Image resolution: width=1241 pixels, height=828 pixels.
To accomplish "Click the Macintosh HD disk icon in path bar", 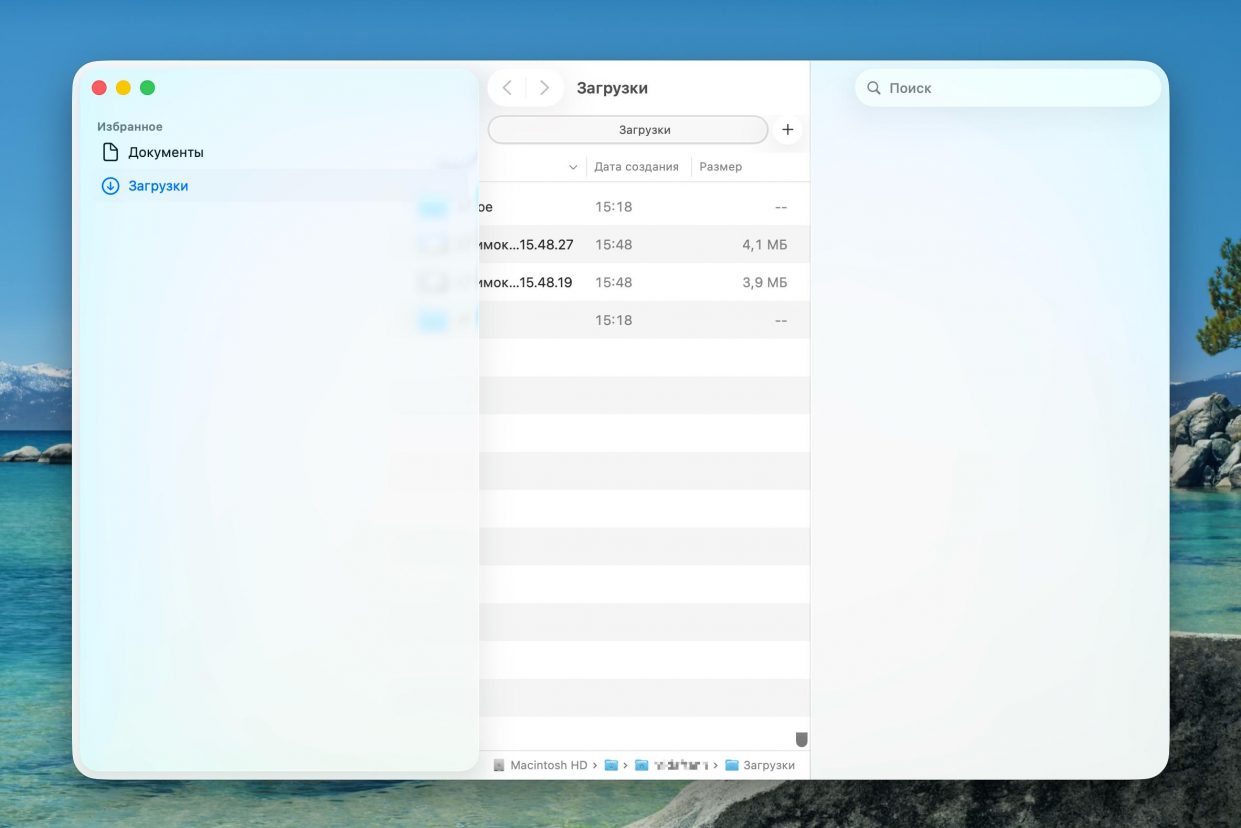I will coord(499,765).
